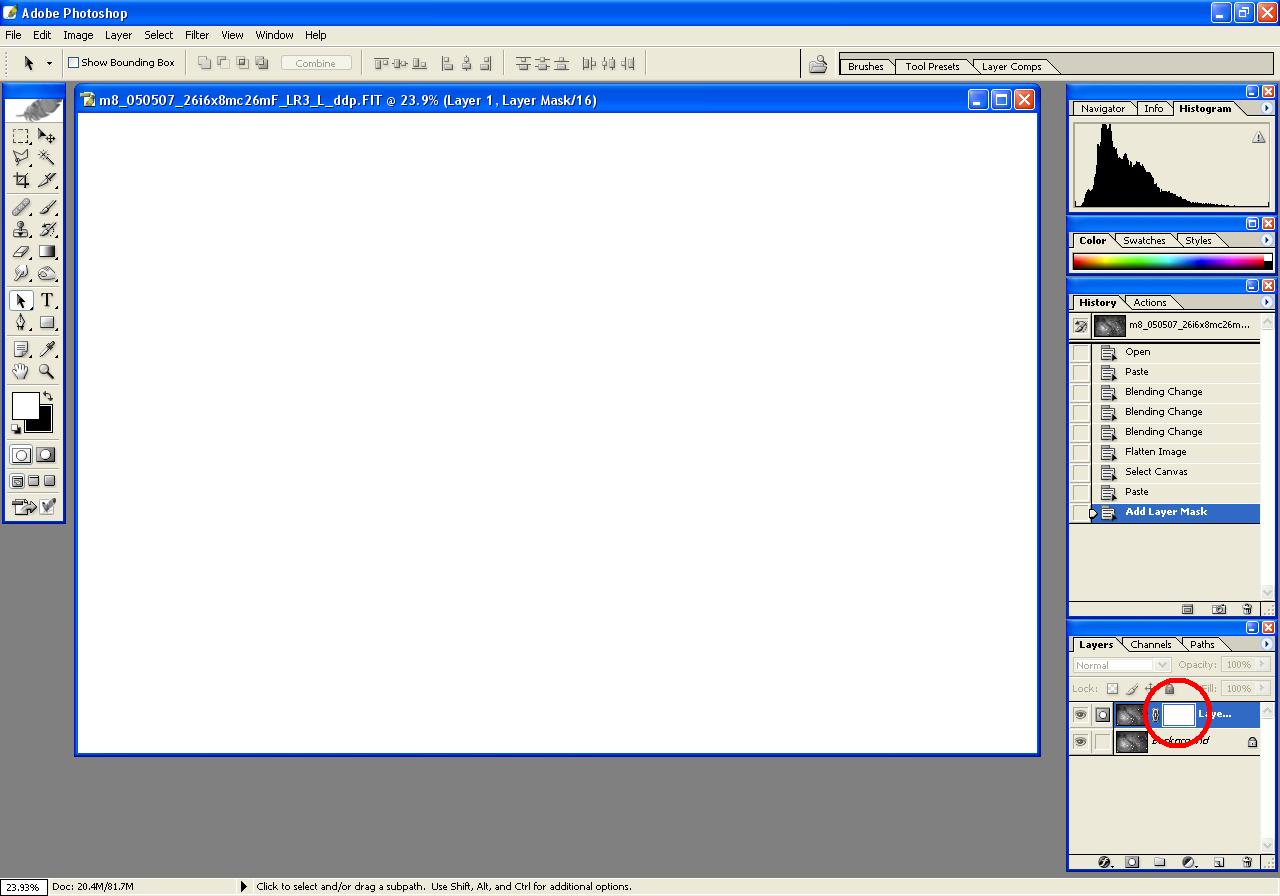
Task: Select the Crop tool
Action: (21, 181)
